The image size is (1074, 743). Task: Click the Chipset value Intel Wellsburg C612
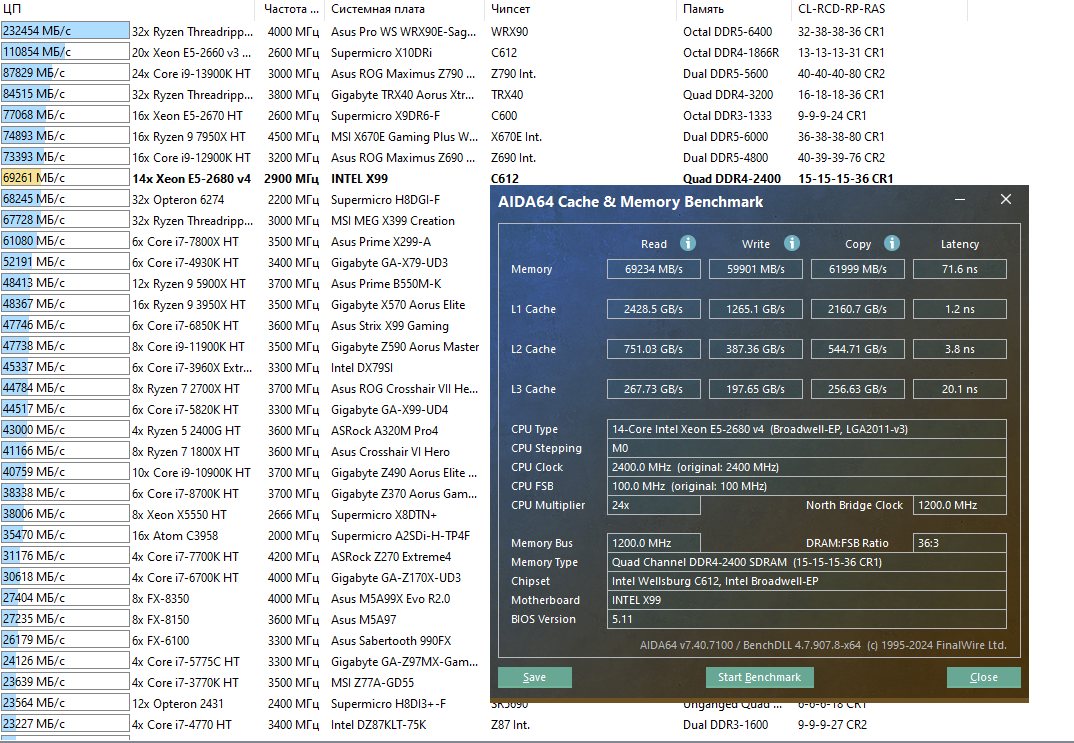[806, 581]
